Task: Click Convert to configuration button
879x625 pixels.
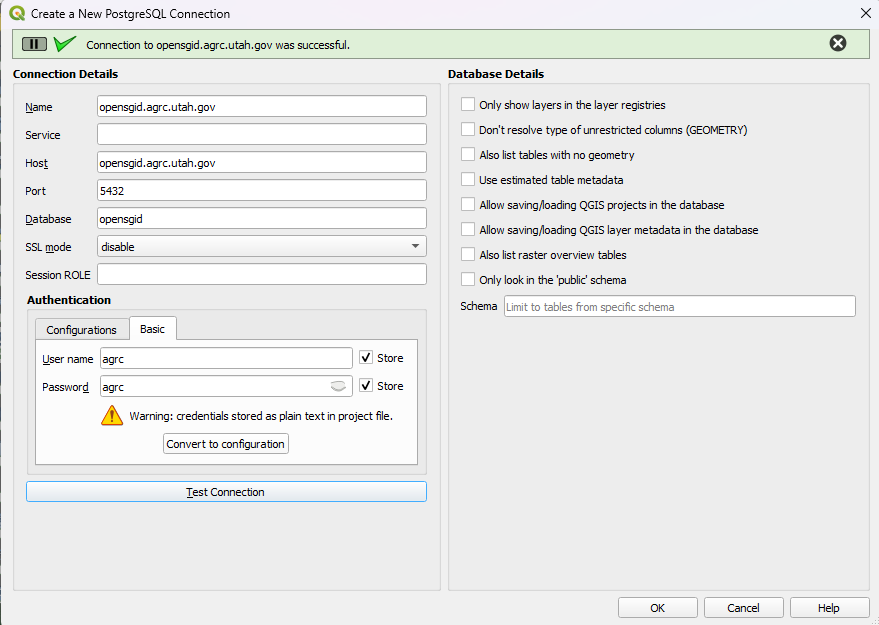Action: click(x=226, y=443)
